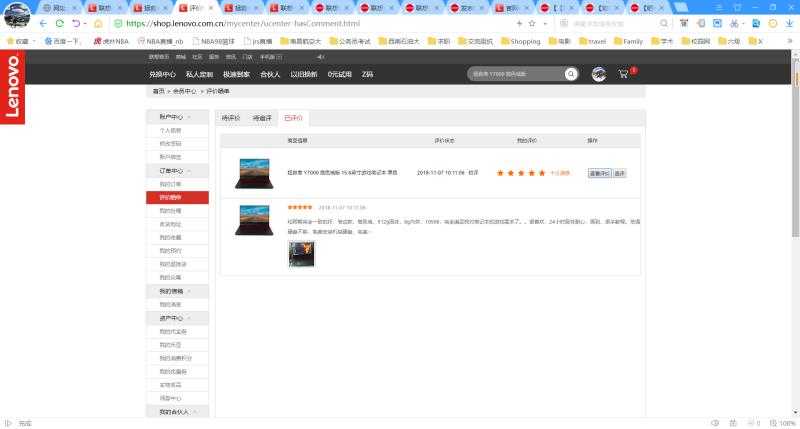
Task: Open the scissors screenshot tool in the toolbar
Action: click(734, 23)
